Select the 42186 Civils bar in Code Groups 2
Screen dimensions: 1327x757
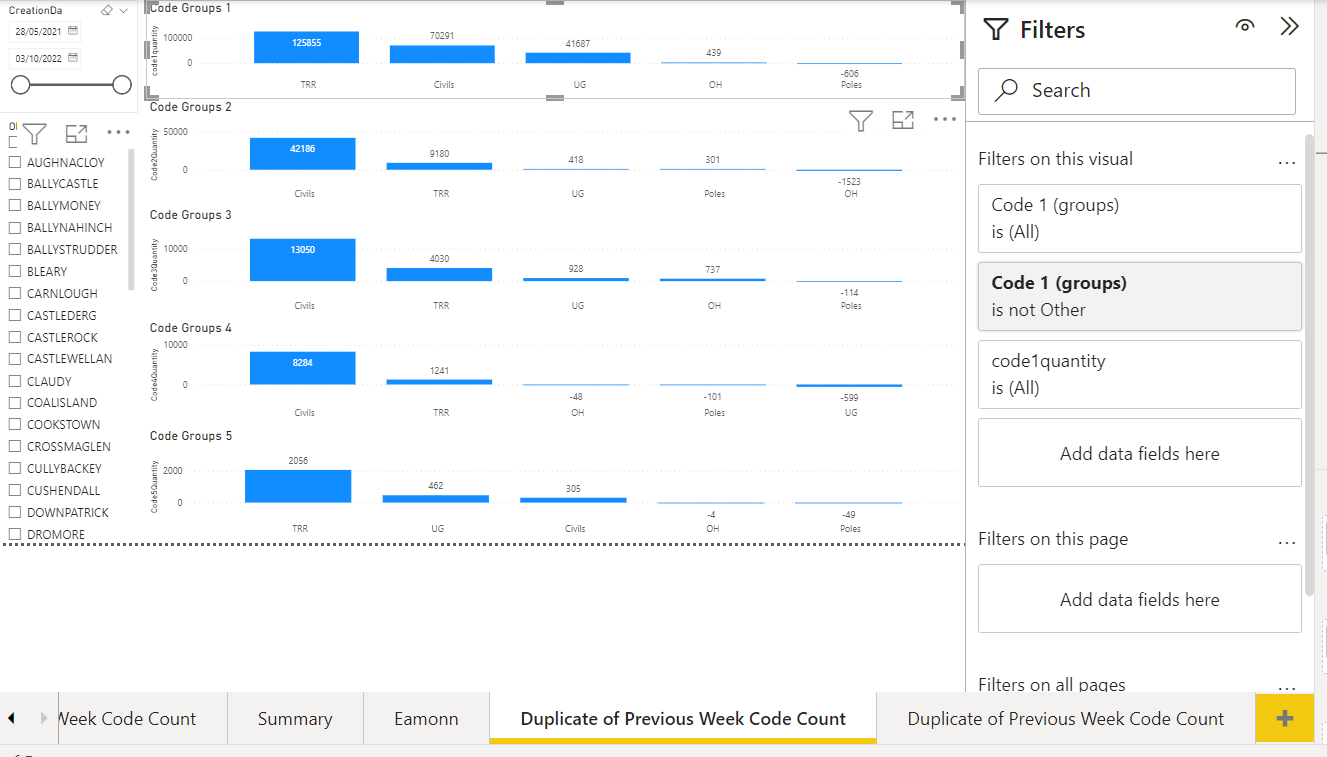303,154
